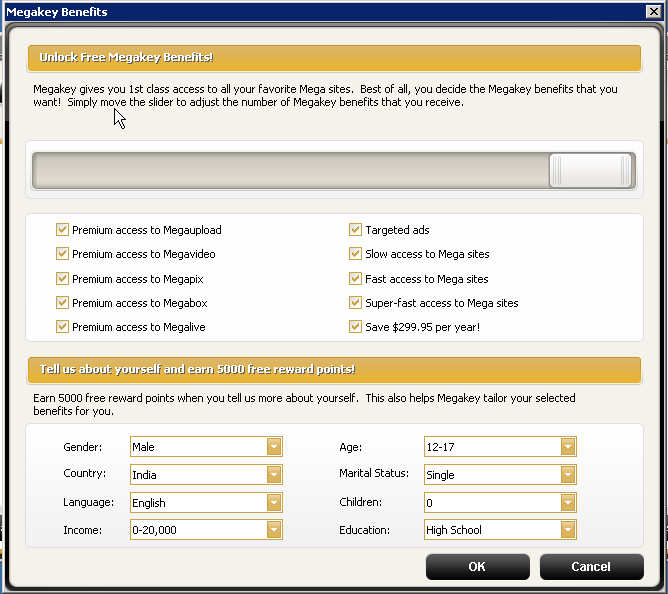Expand the Language dropdown arrow

tap(274, 502)
